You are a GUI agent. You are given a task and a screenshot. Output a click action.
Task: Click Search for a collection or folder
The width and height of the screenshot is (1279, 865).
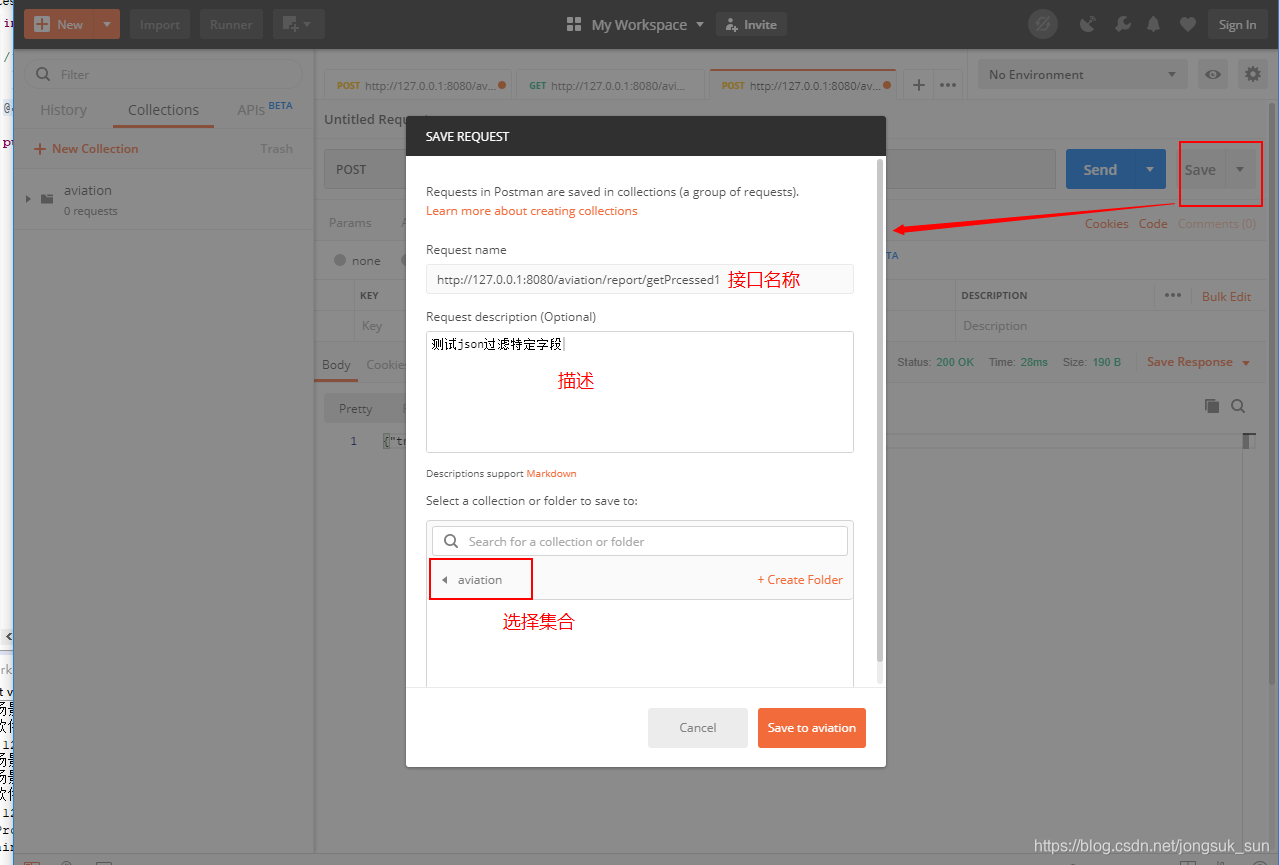pos(640,541)
